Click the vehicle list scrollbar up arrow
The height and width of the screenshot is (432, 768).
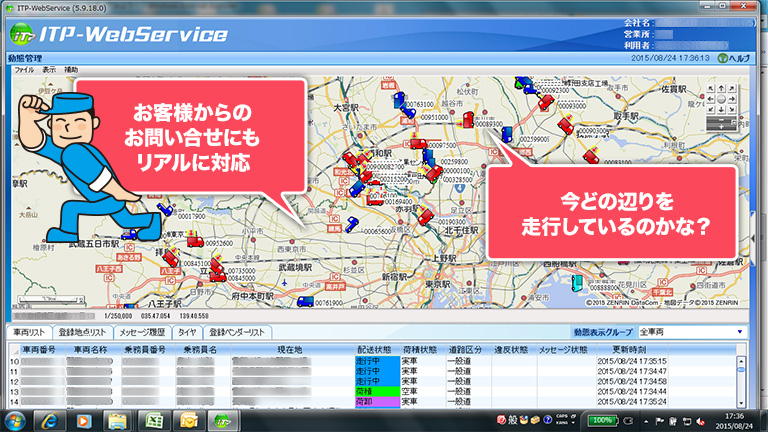(x=741, y=361)
